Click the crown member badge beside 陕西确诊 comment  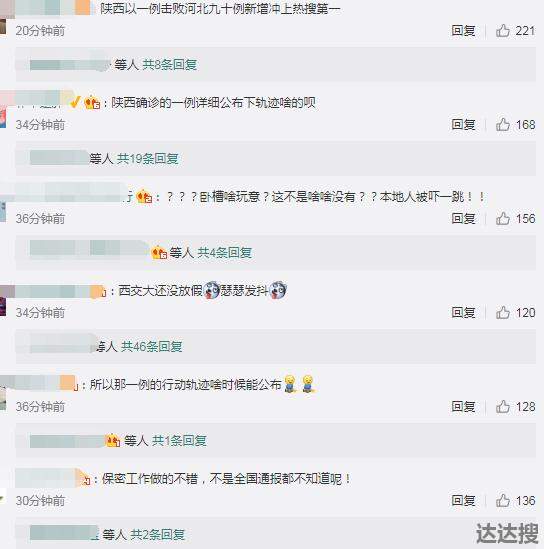tap(92, 103)
